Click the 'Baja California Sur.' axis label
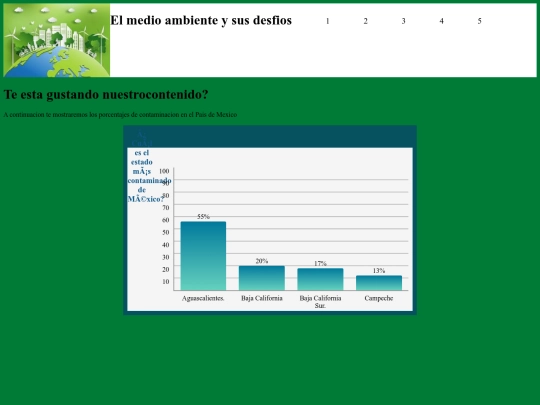The height and width of the screenshot is (405, 540). [x=320, y=302]
